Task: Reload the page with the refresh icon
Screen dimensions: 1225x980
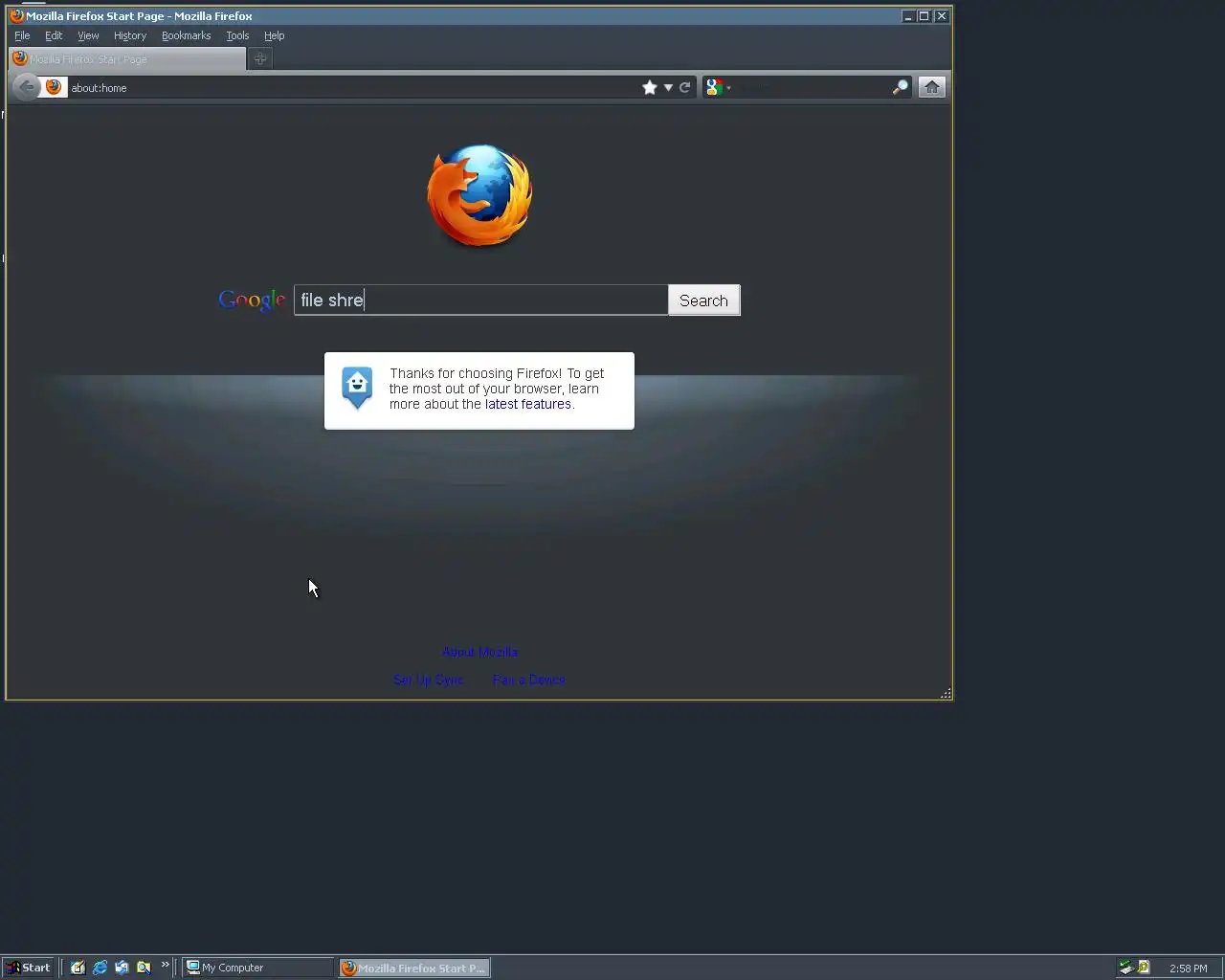Action: click(x=685, y=87)
